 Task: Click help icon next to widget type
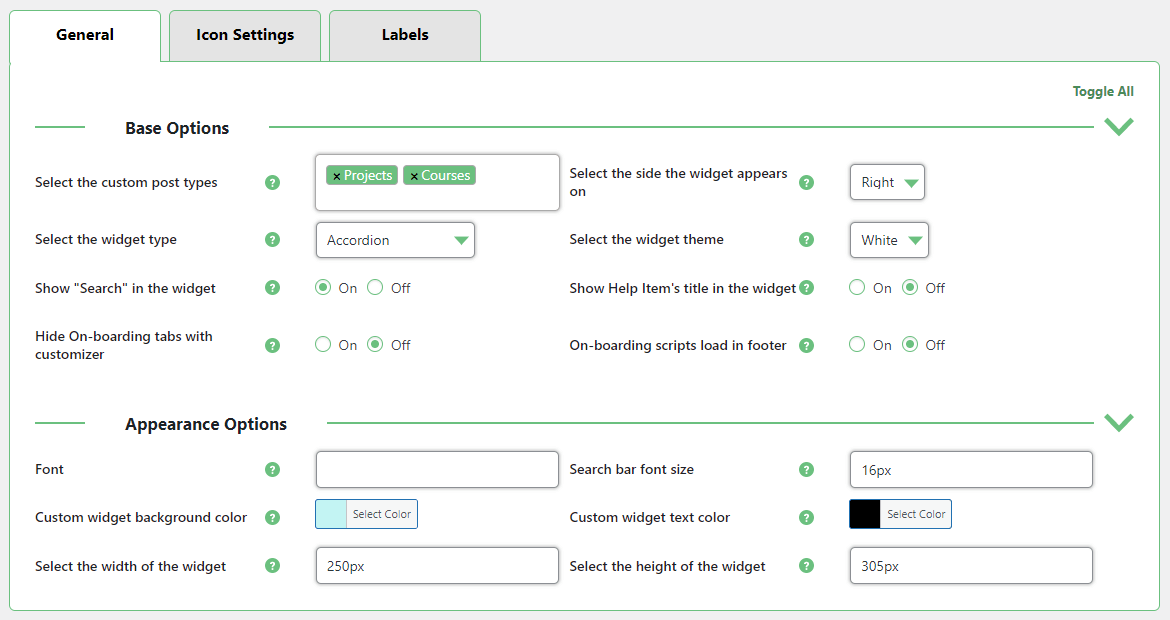coord(272,240)
